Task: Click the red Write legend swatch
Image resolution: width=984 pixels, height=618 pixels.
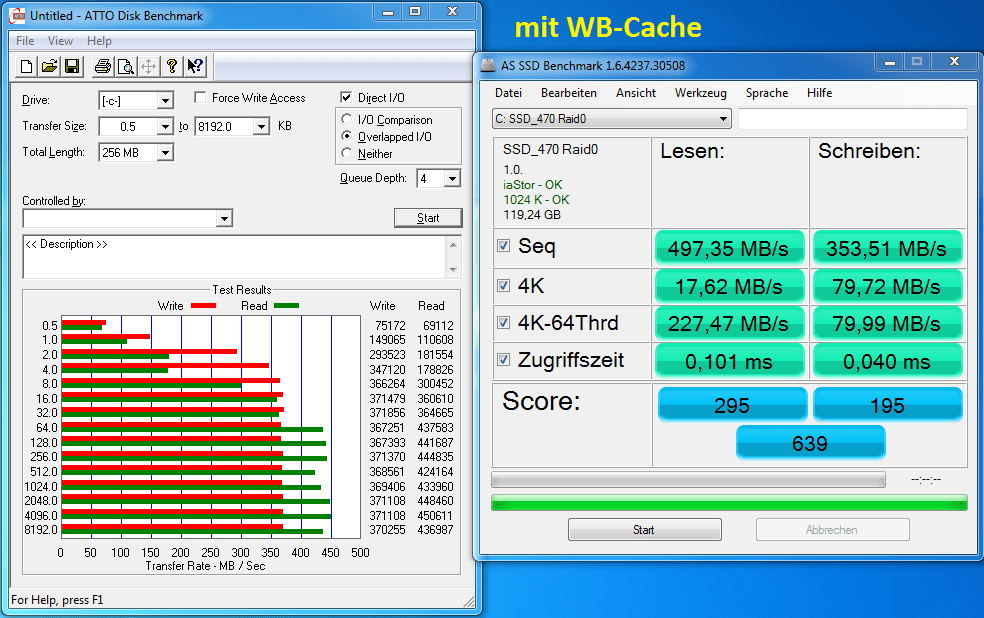Action: [x=203, y=306]
